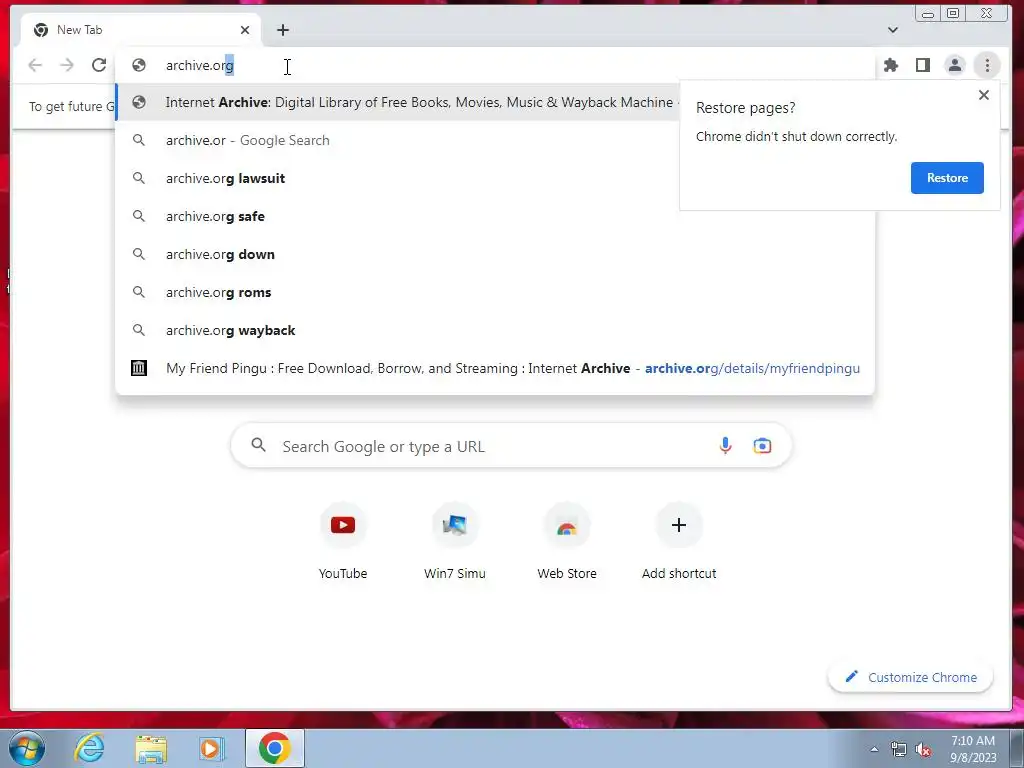Choose the archive.org down suggestion
Image resolution: width=1024 pixels, height=768 pixels.
pyautogui.click(x=494, y=254)
